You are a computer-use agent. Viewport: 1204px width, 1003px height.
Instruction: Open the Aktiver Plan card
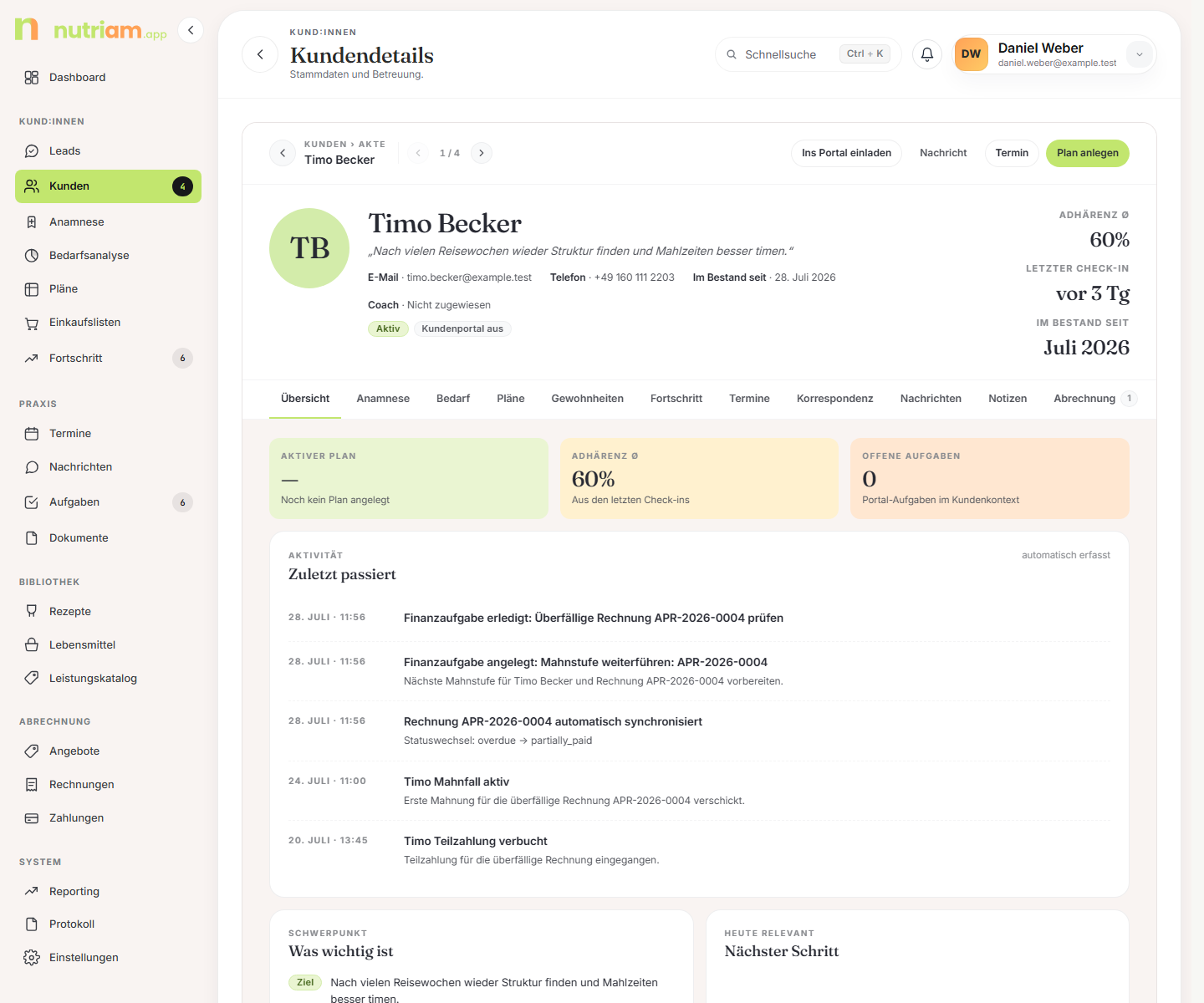click(409, 478)
